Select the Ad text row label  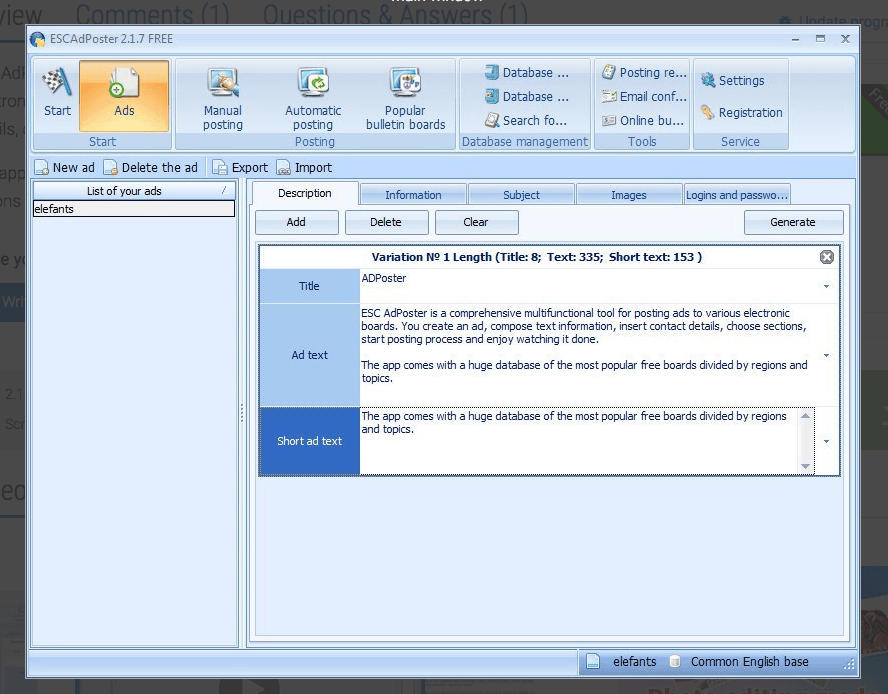[310, 355]
